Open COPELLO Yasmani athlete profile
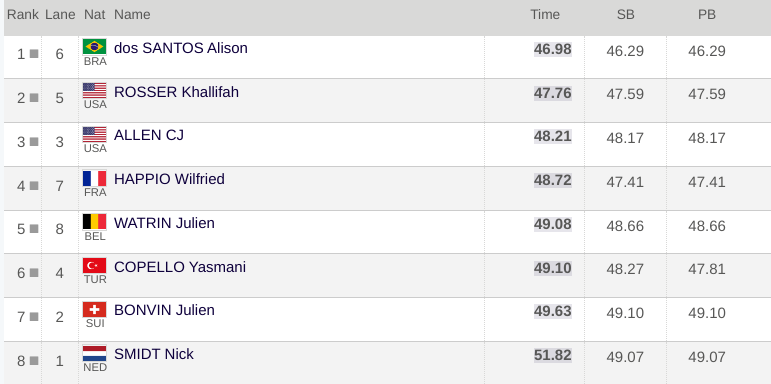 [179, 267]
